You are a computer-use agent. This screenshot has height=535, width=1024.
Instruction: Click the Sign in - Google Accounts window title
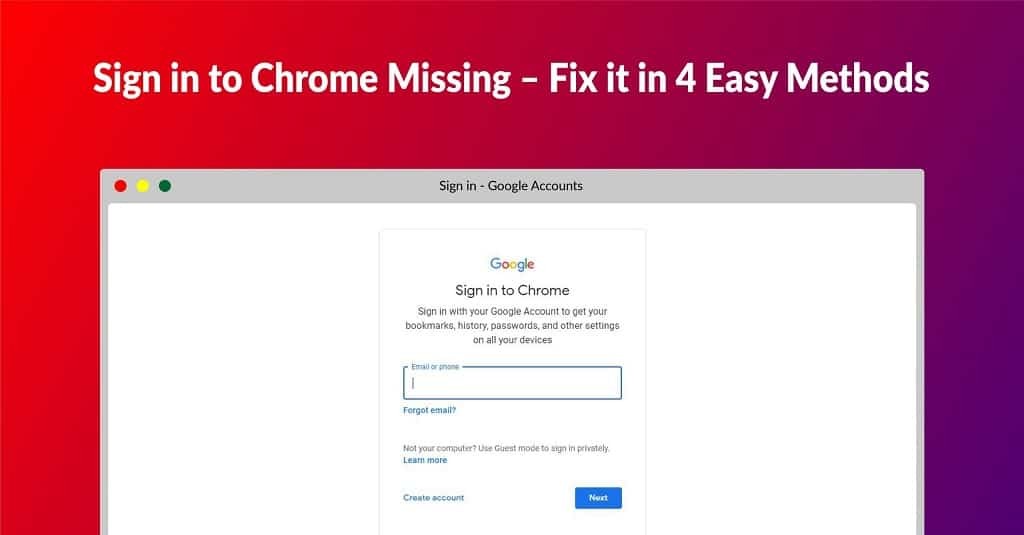[511, 186]
